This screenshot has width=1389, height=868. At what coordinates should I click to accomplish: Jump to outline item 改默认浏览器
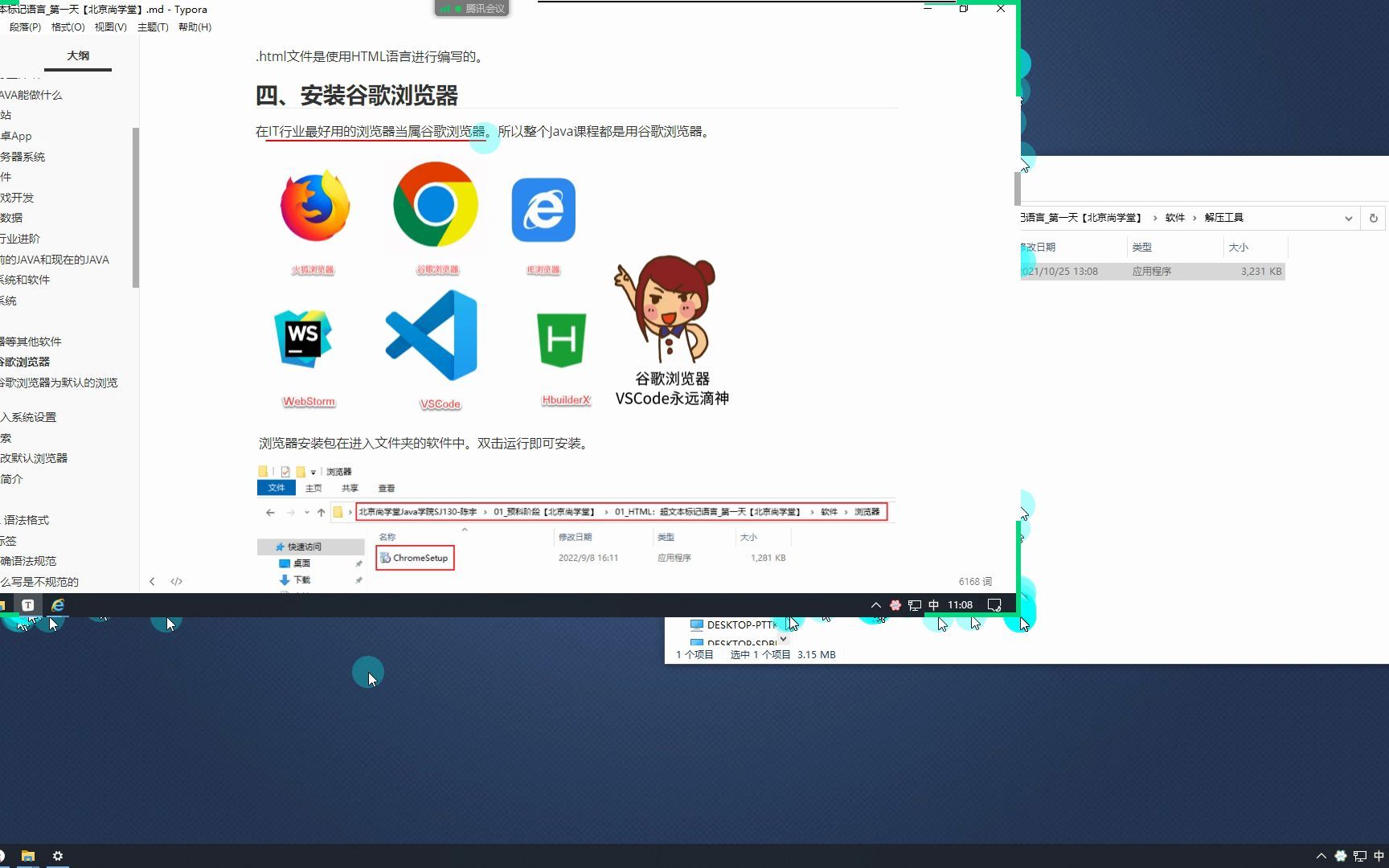(x=34, y=458)
